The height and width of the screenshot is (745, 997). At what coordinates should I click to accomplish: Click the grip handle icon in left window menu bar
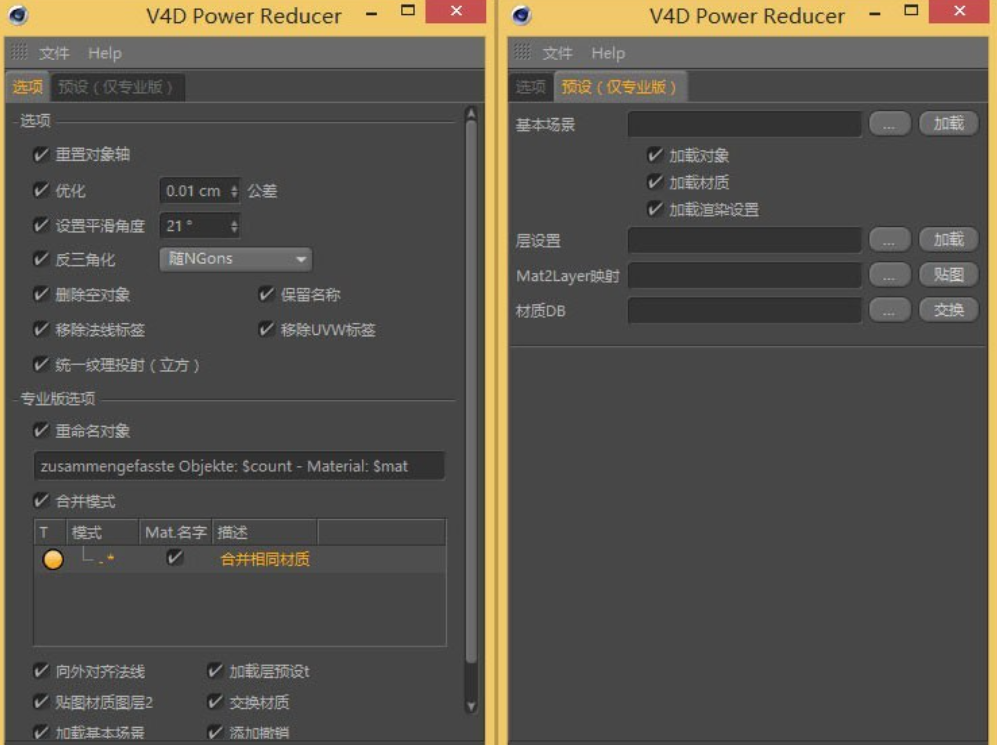pos(20,52)
